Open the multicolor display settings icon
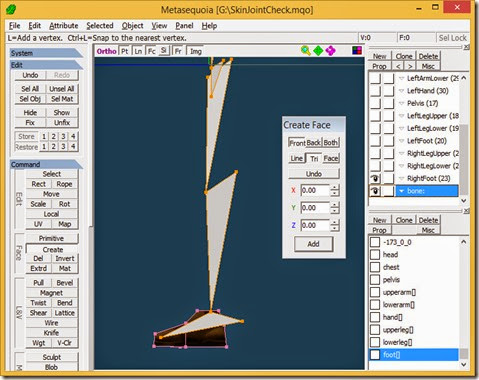 pyautogui.click(x=357, y=50)
